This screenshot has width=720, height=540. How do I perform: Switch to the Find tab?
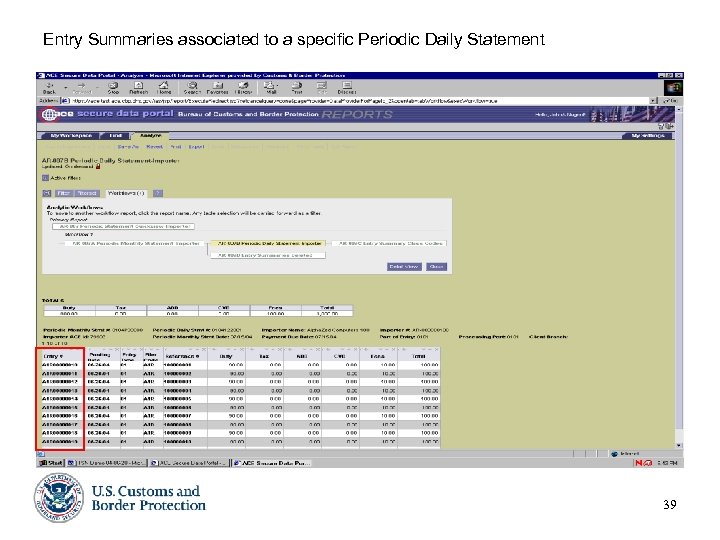click(116, 136)
